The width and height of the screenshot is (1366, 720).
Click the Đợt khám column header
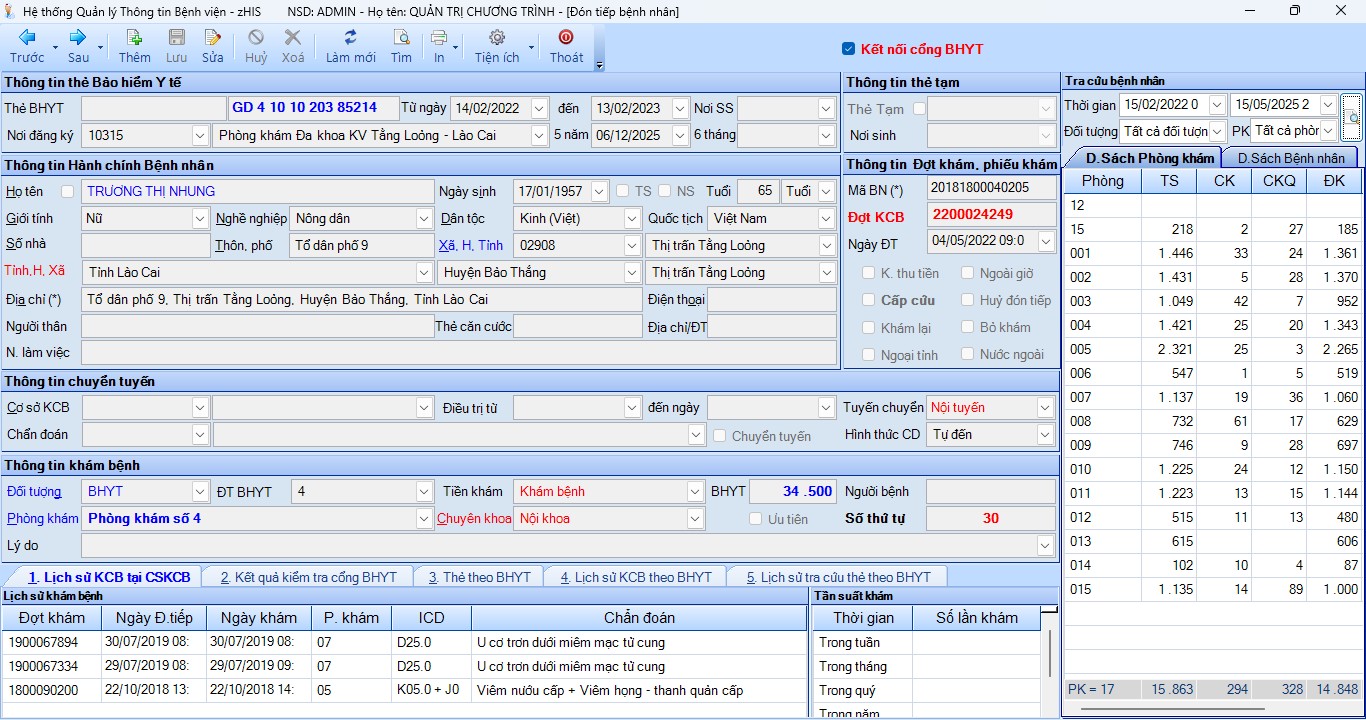coord(51,618)
